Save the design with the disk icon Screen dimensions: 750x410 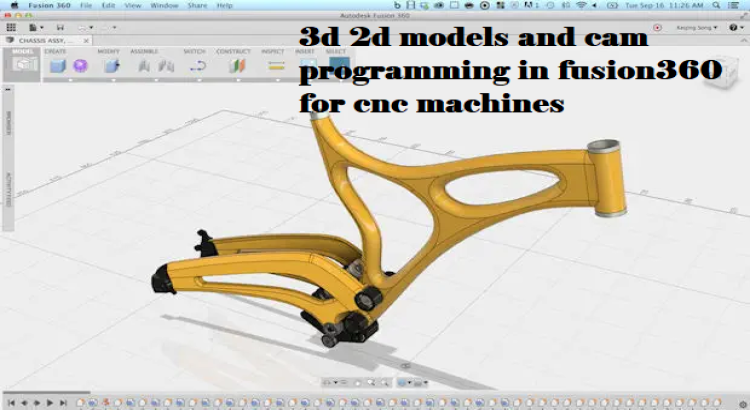[x=60, y=28]
